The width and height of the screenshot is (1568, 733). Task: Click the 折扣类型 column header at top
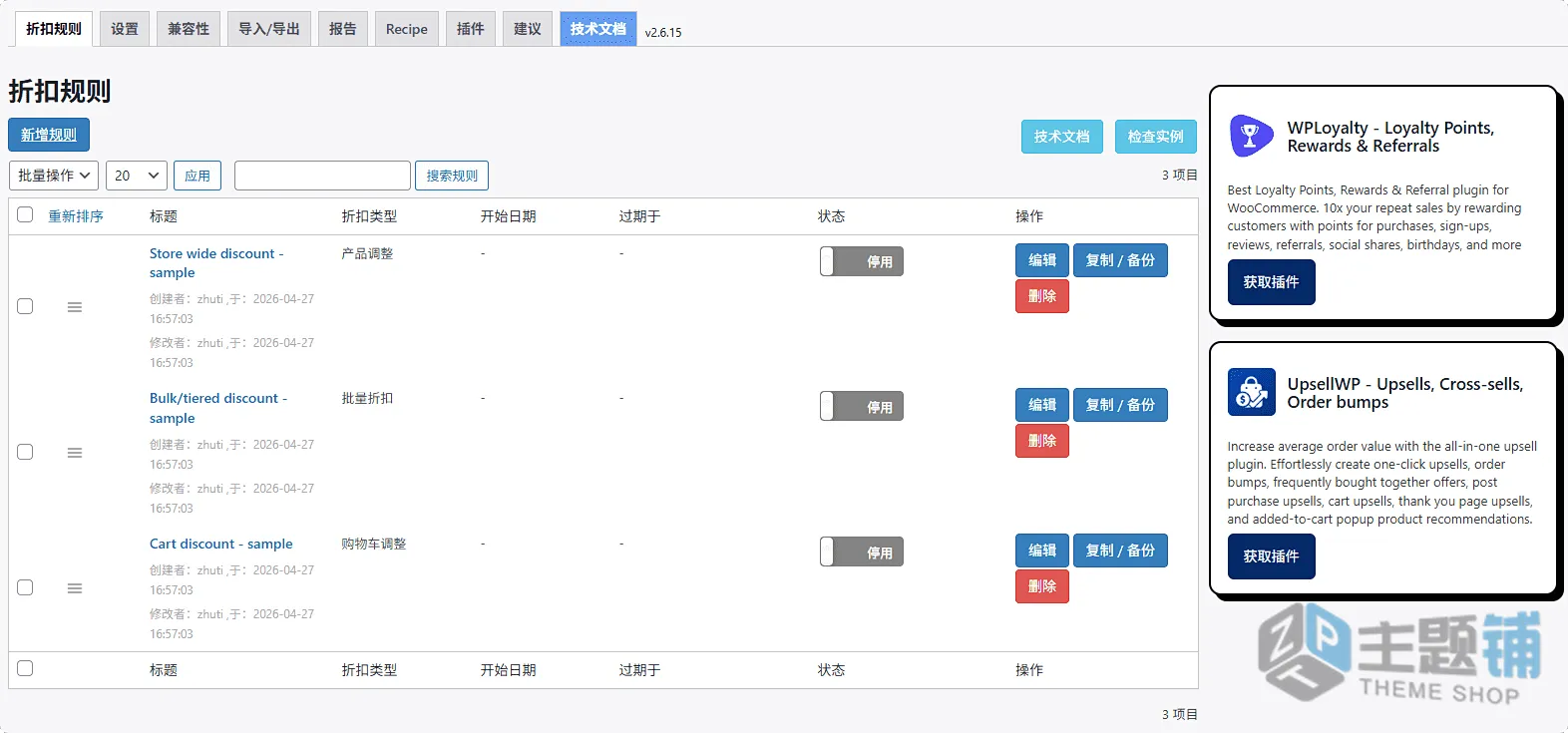(369, 216)
